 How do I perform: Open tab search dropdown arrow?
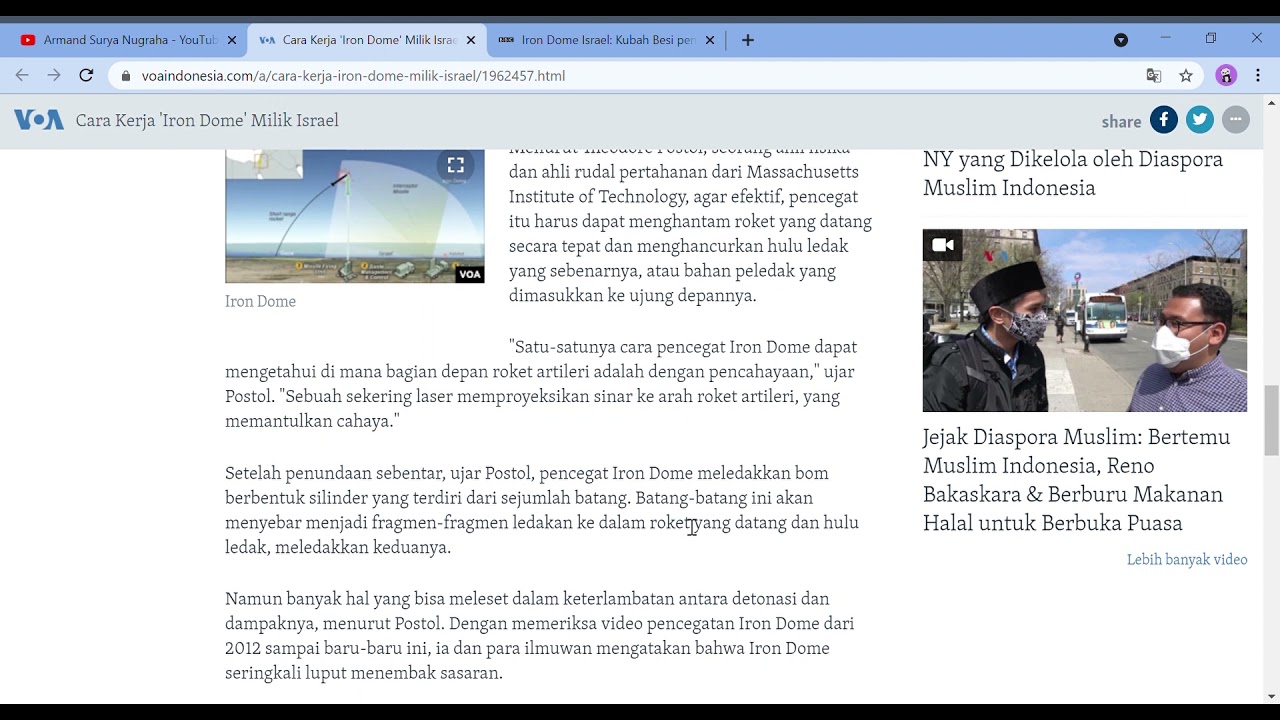coord(1121,40)
